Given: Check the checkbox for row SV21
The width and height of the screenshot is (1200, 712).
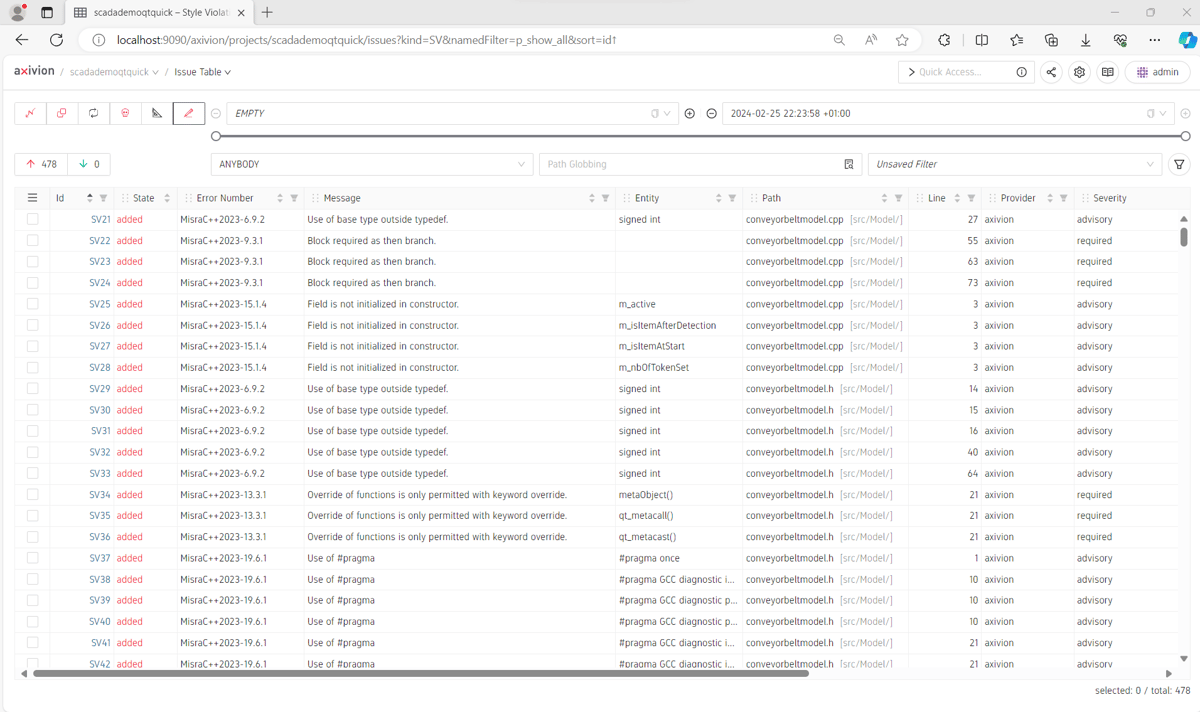Looking at the screenshot, I should pyautogui.click(x=33, y=219).
